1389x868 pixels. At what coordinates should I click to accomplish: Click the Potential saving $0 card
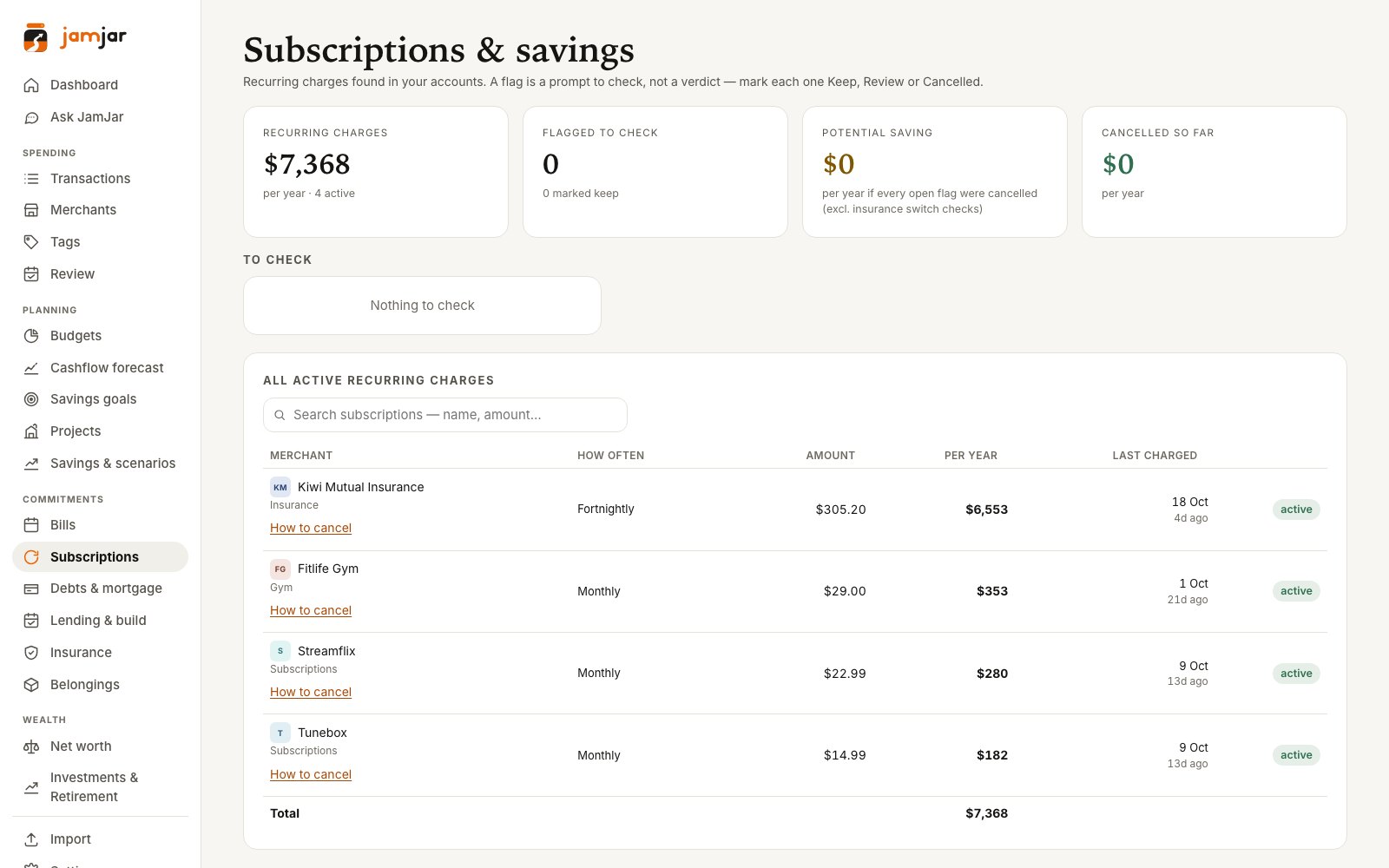point(935,172)
